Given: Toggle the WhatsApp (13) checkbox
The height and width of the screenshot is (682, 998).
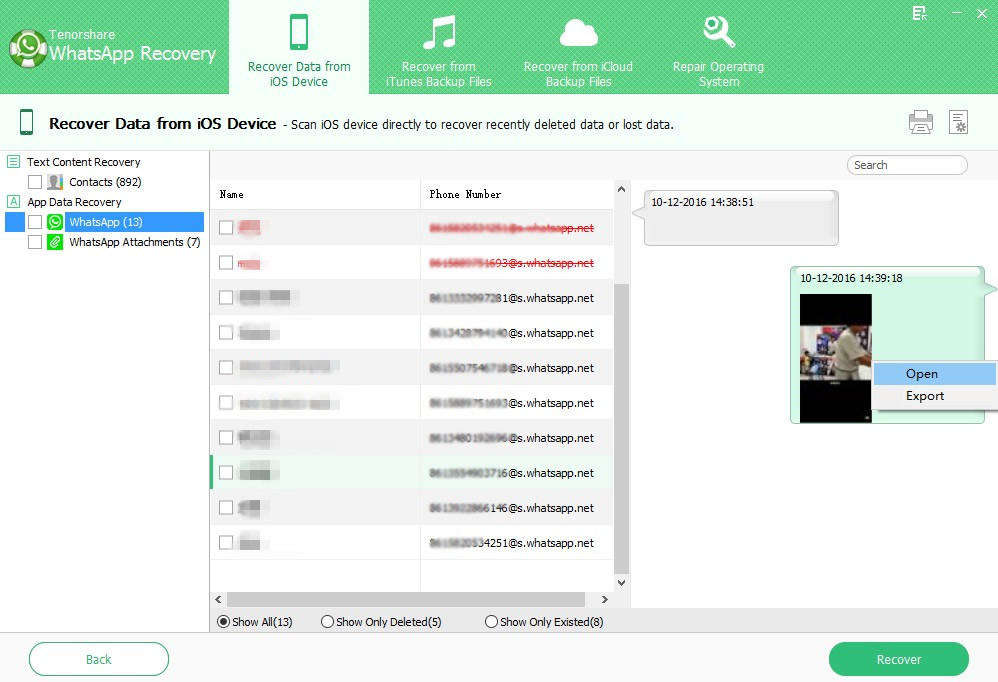Looking at the screenshot, I should click(x=35, y=222).
